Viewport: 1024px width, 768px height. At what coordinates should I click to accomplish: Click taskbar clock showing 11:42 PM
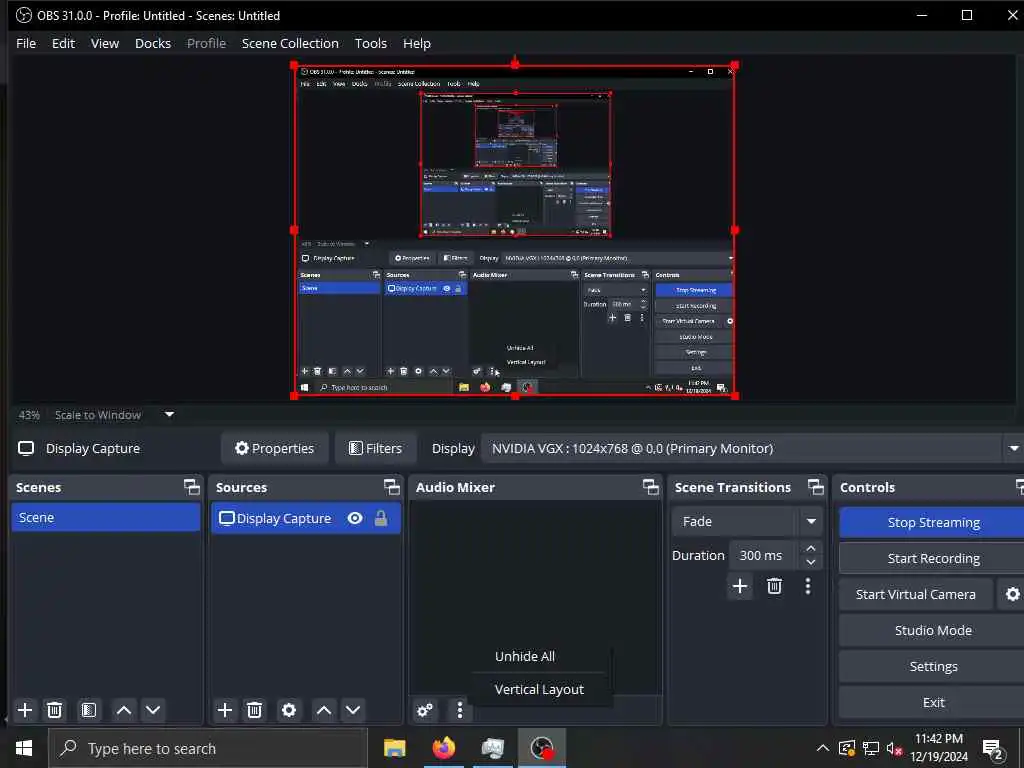938,748
